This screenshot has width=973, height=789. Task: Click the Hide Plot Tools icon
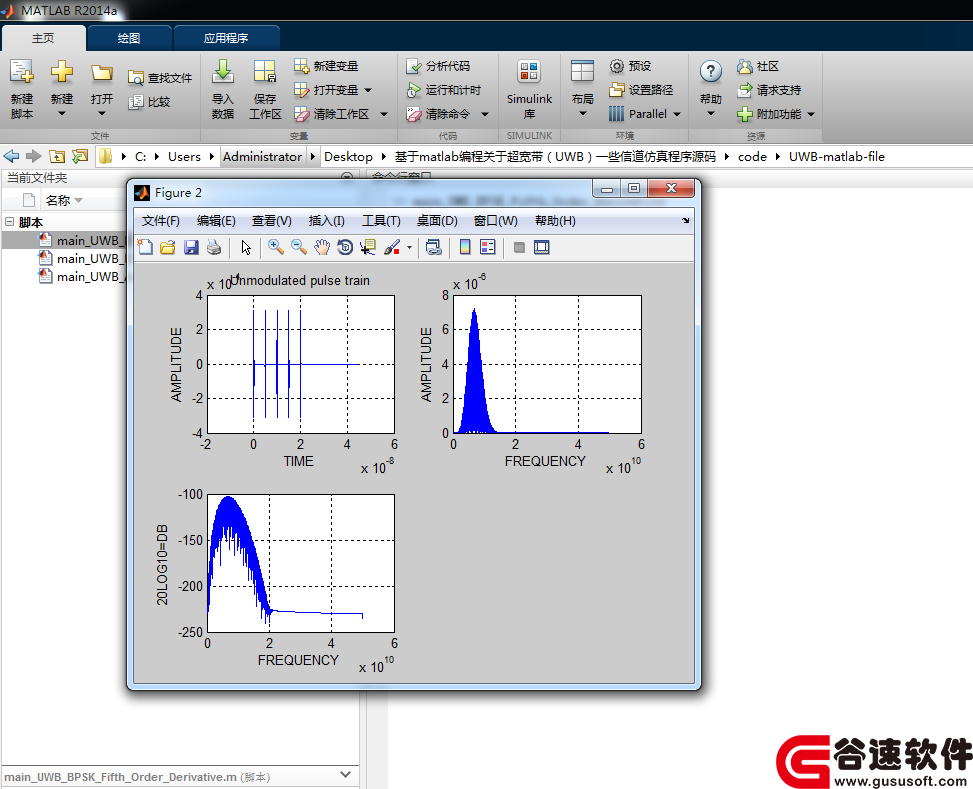click(519, 248)
